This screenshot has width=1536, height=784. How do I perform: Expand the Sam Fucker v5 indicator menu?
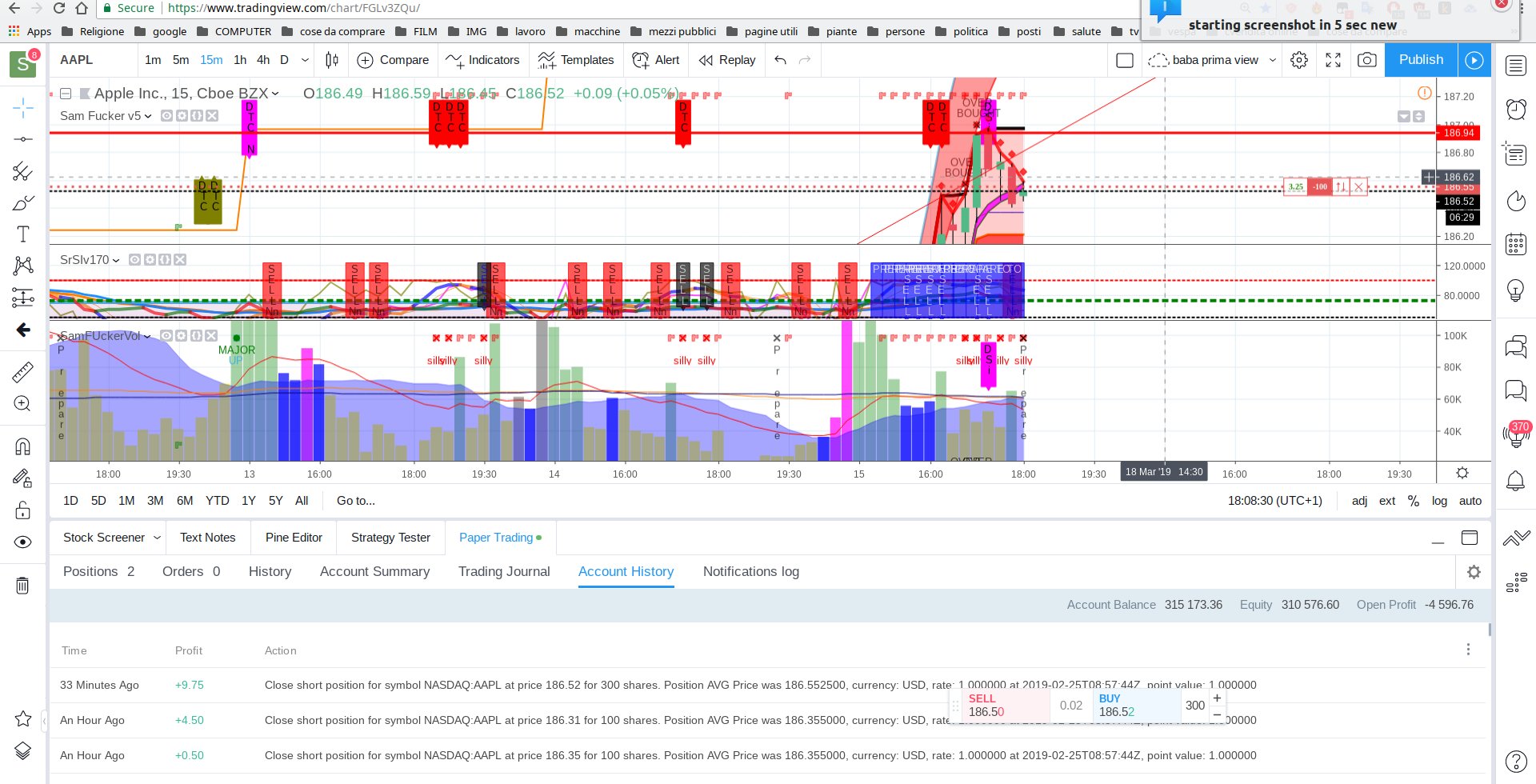coord(148,116)
